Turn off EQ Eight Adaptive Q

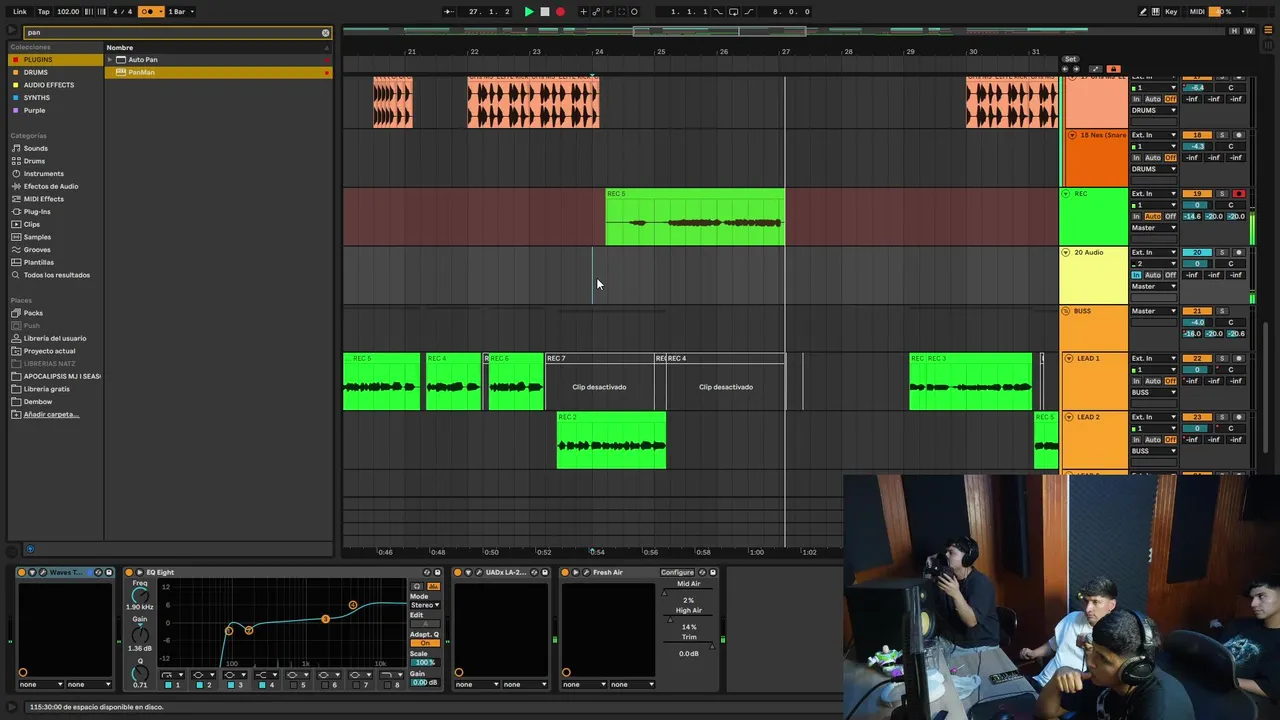[425, 643]
